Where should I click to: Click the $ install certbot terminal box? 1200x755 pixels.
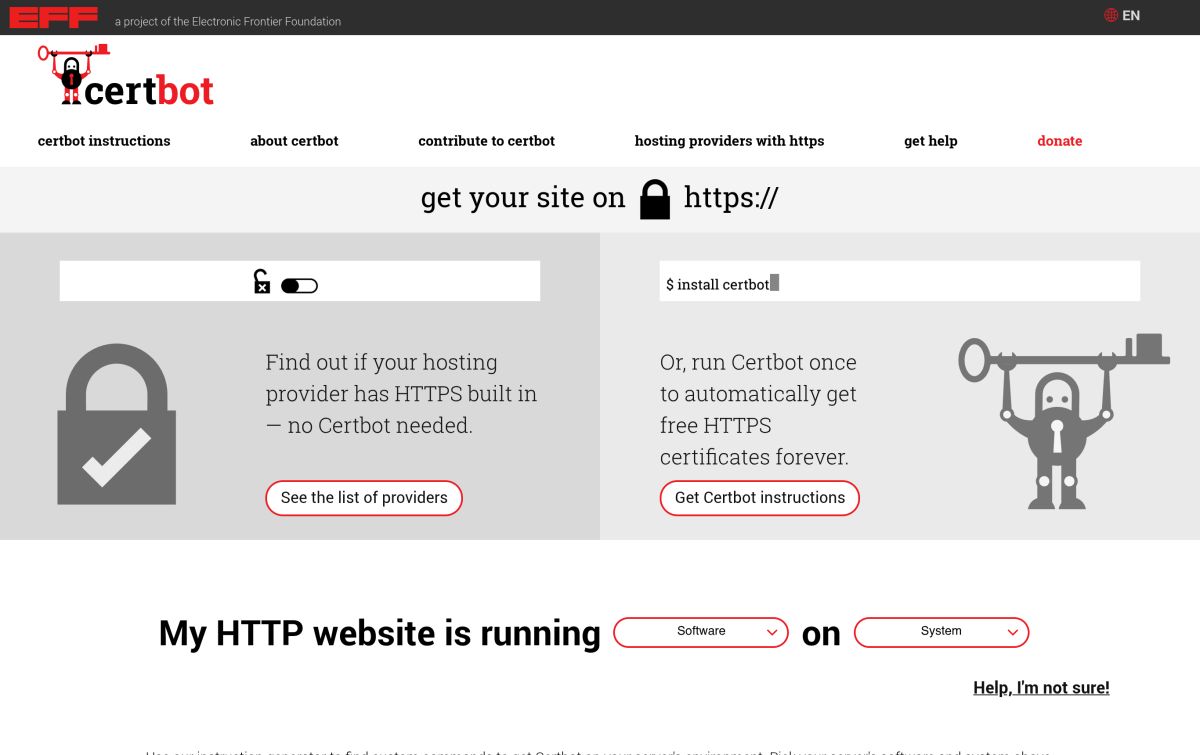coord(900,281)
